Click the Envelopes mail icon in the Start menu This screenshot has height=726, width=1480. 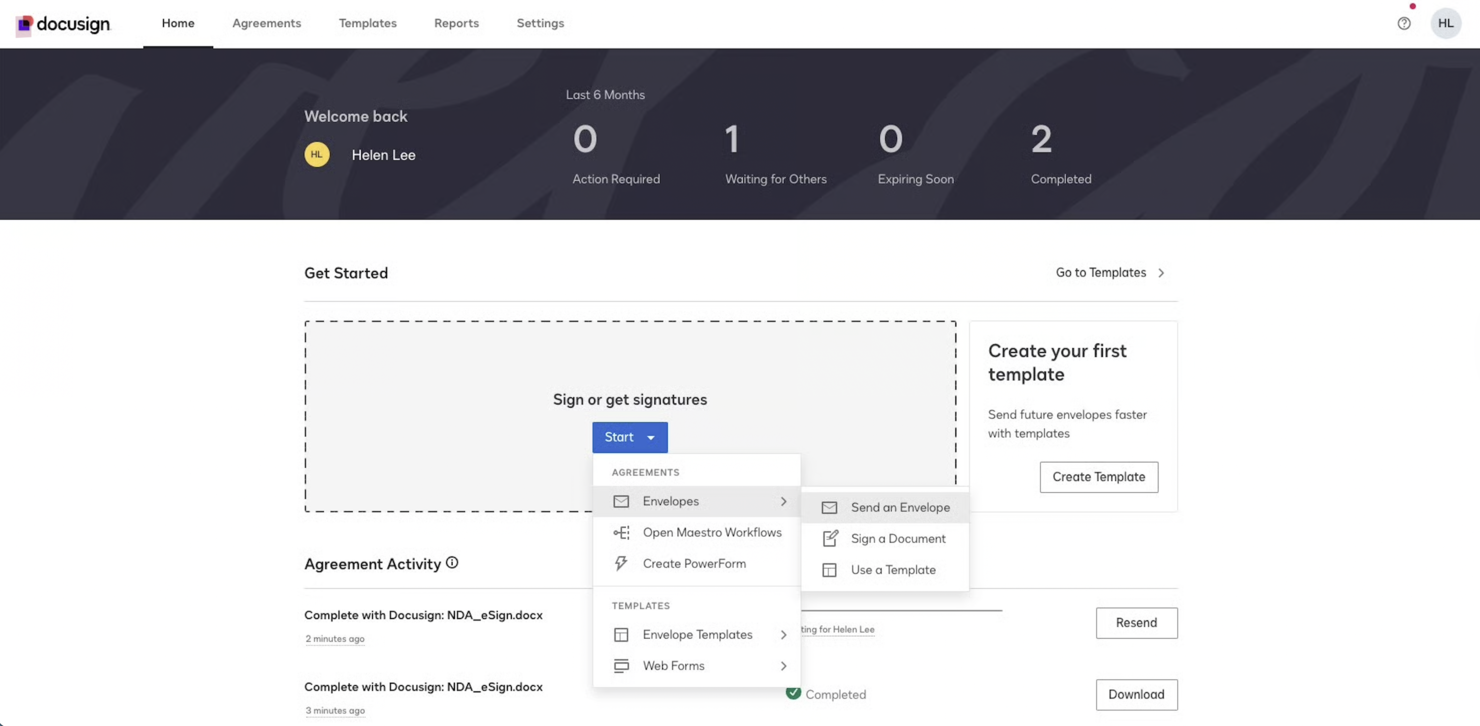tap(621, 501)
